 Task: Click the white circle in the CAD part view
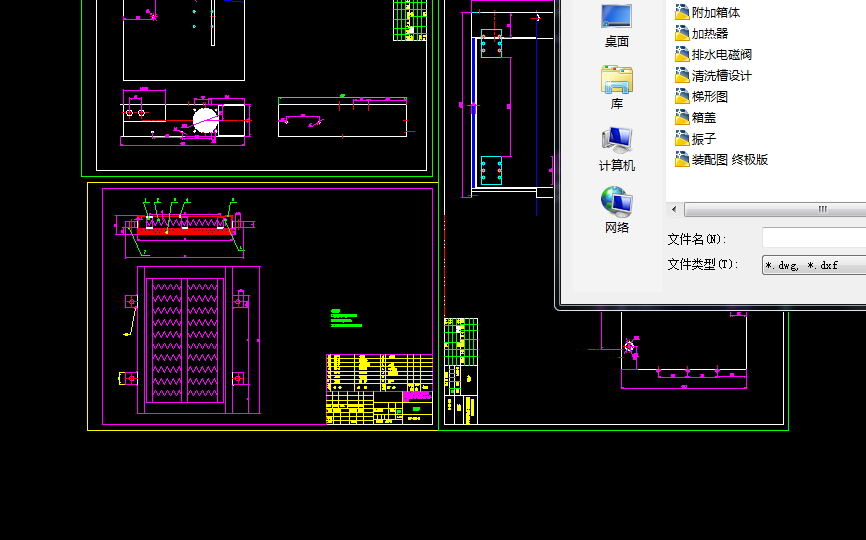[205, 120]
